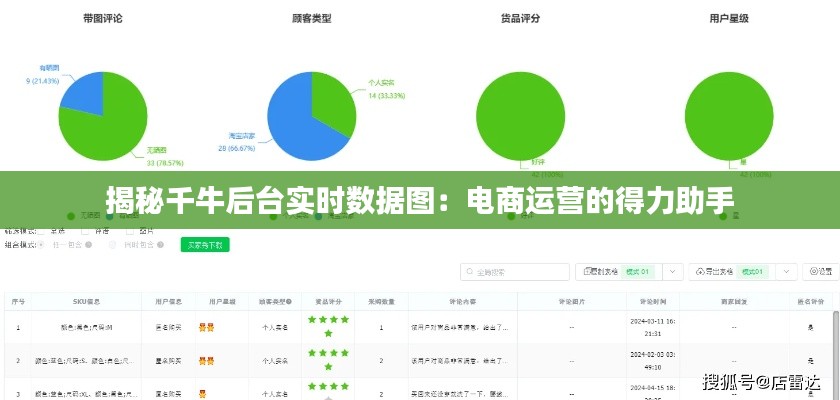840x400 pixels.
Task: Click the five-star rating in row 1
Action: (x=328, y=326)
